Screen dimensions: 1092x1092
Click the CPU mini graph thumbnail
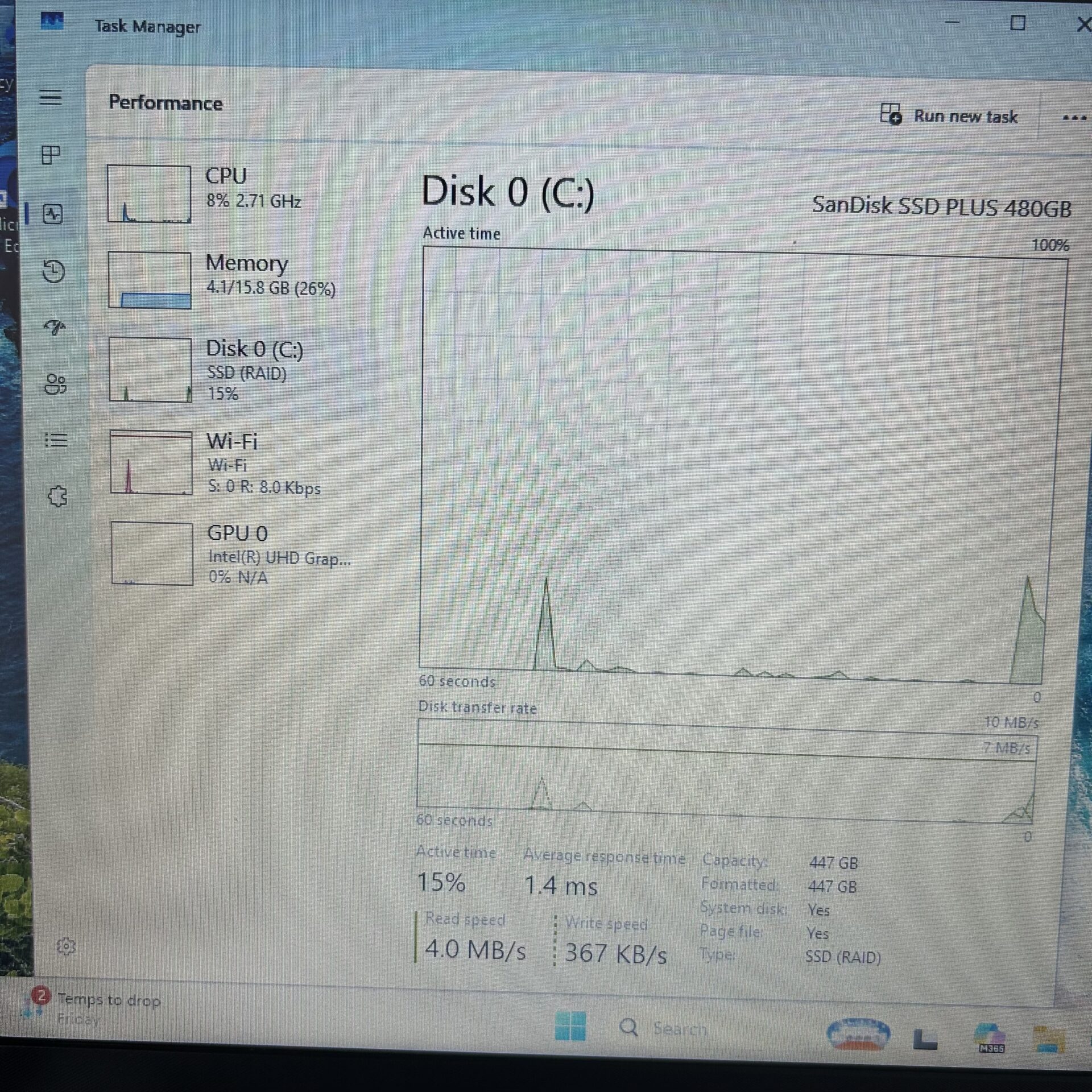click(x=149, y=193)
